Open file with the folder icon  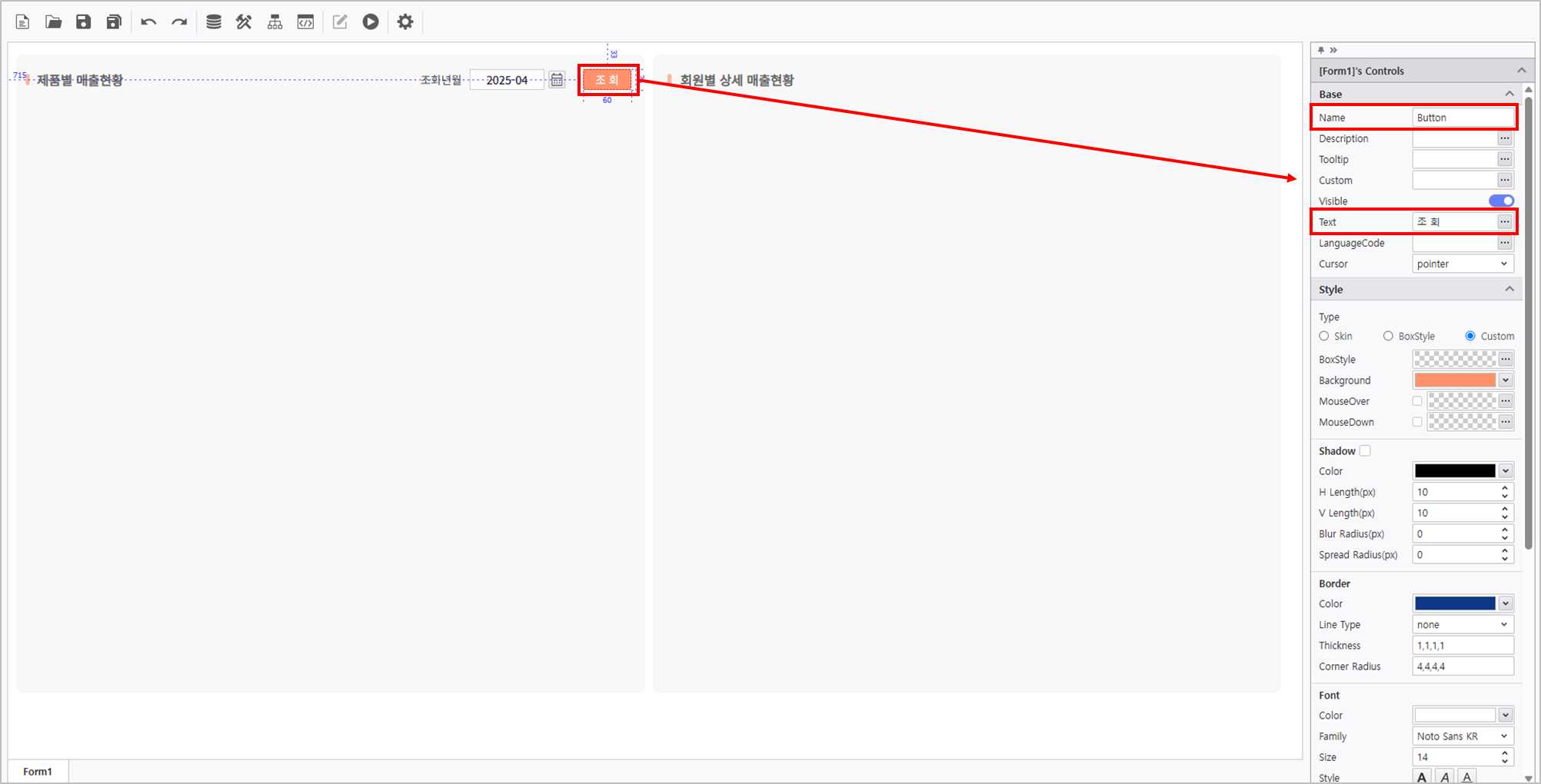53,22
